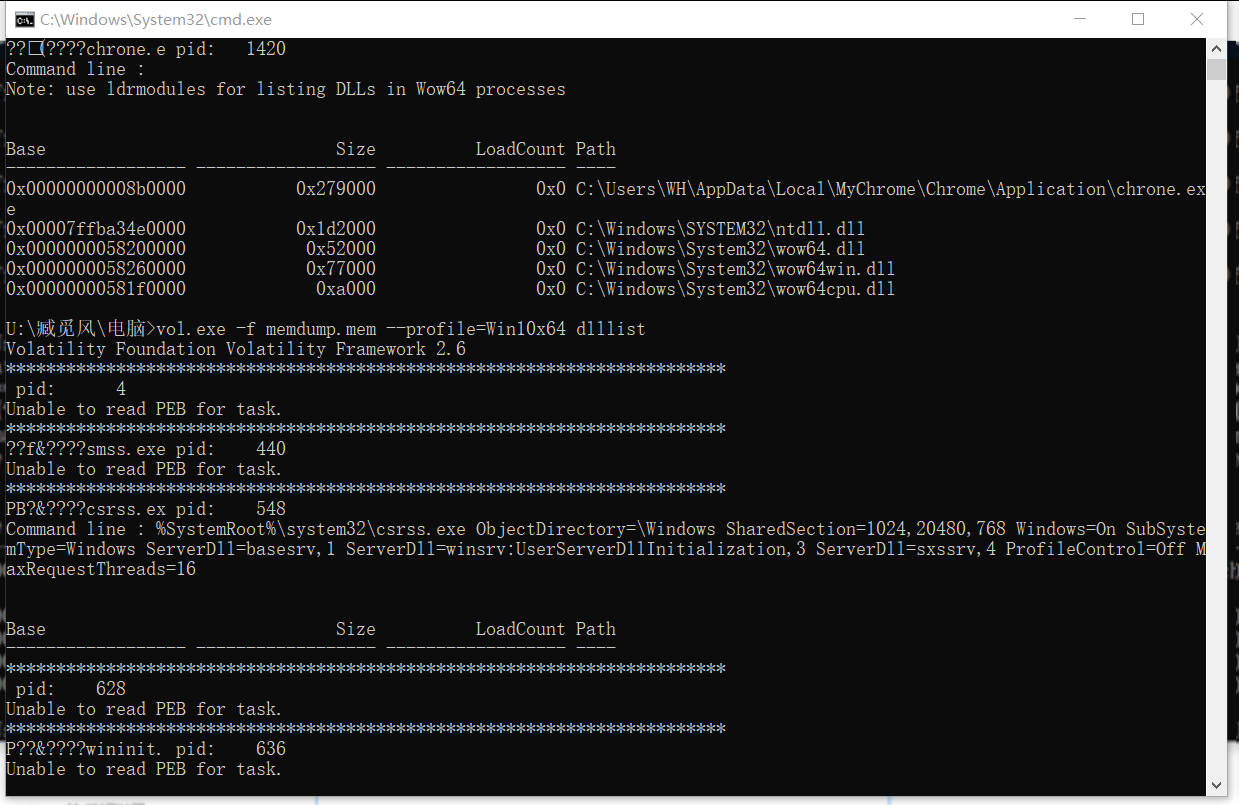The width and height of the screenshot is (1239, 805).
Task: Click size value 0x77000
Action: pos(341,269)
